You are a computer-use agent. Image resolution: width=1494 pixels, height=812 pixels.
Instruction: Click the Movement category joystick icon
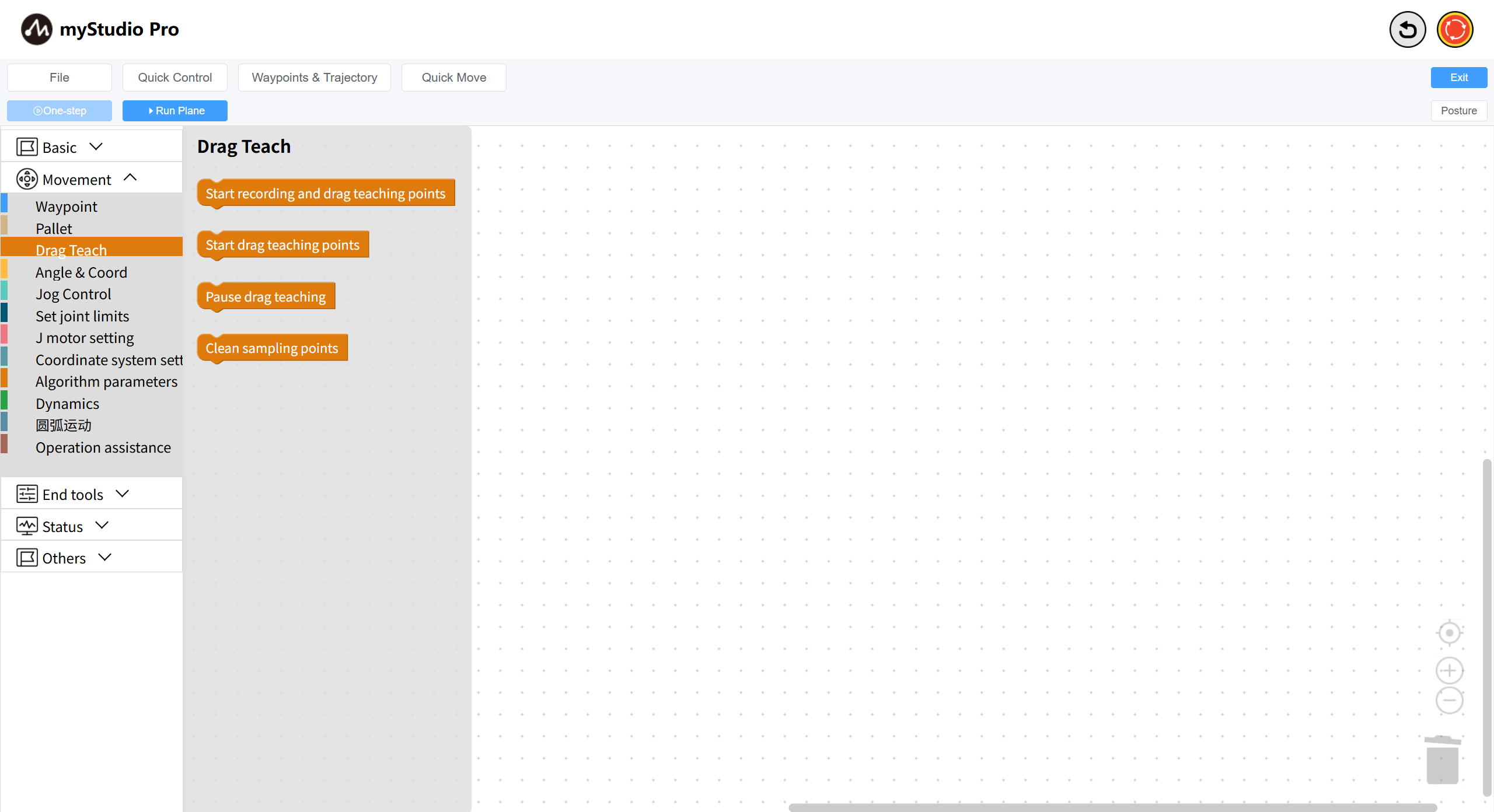tap(27, 179)
